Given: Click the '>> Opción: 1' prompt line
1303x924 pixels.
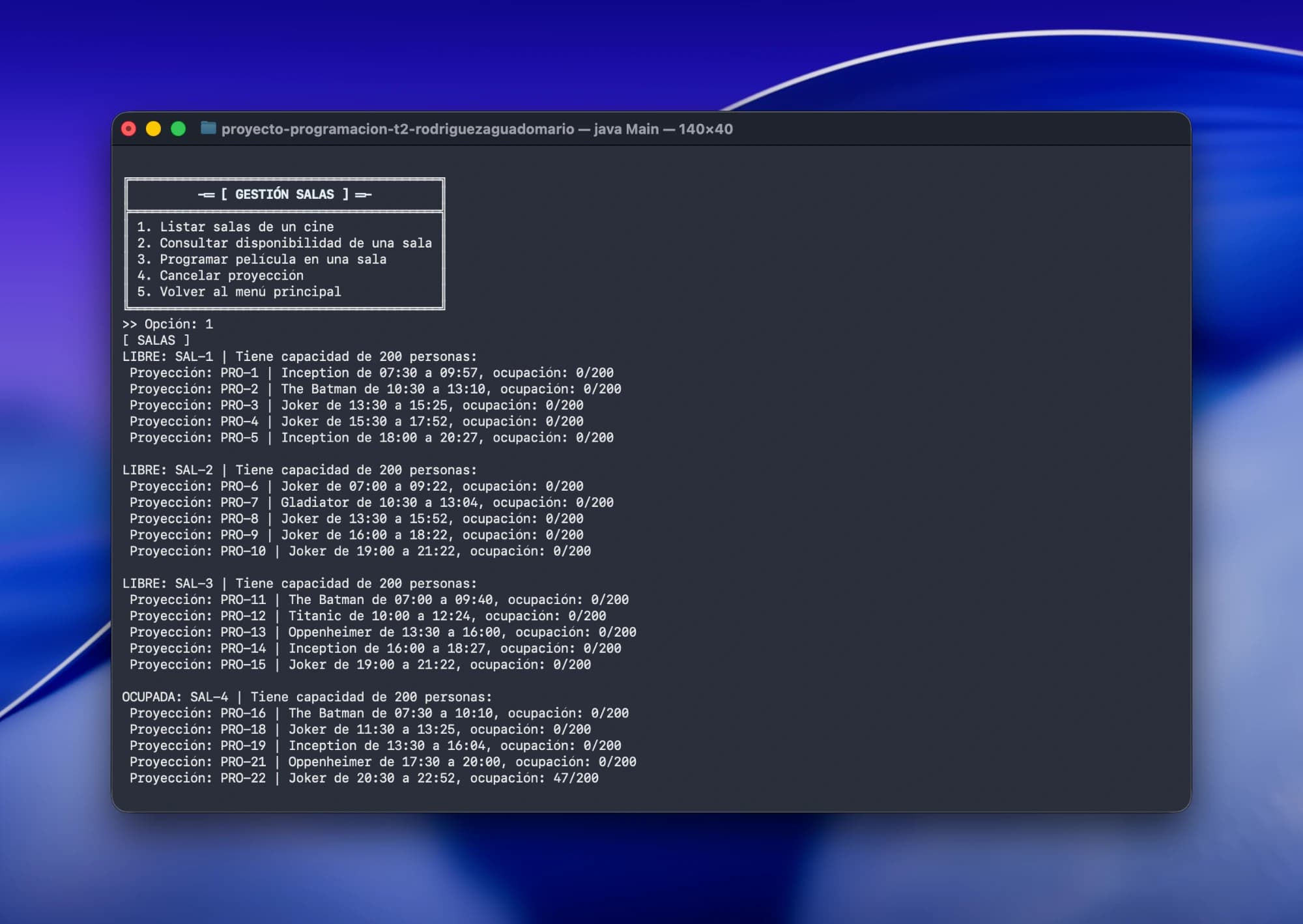Looking at the screenshot, I should pos(167,324).
